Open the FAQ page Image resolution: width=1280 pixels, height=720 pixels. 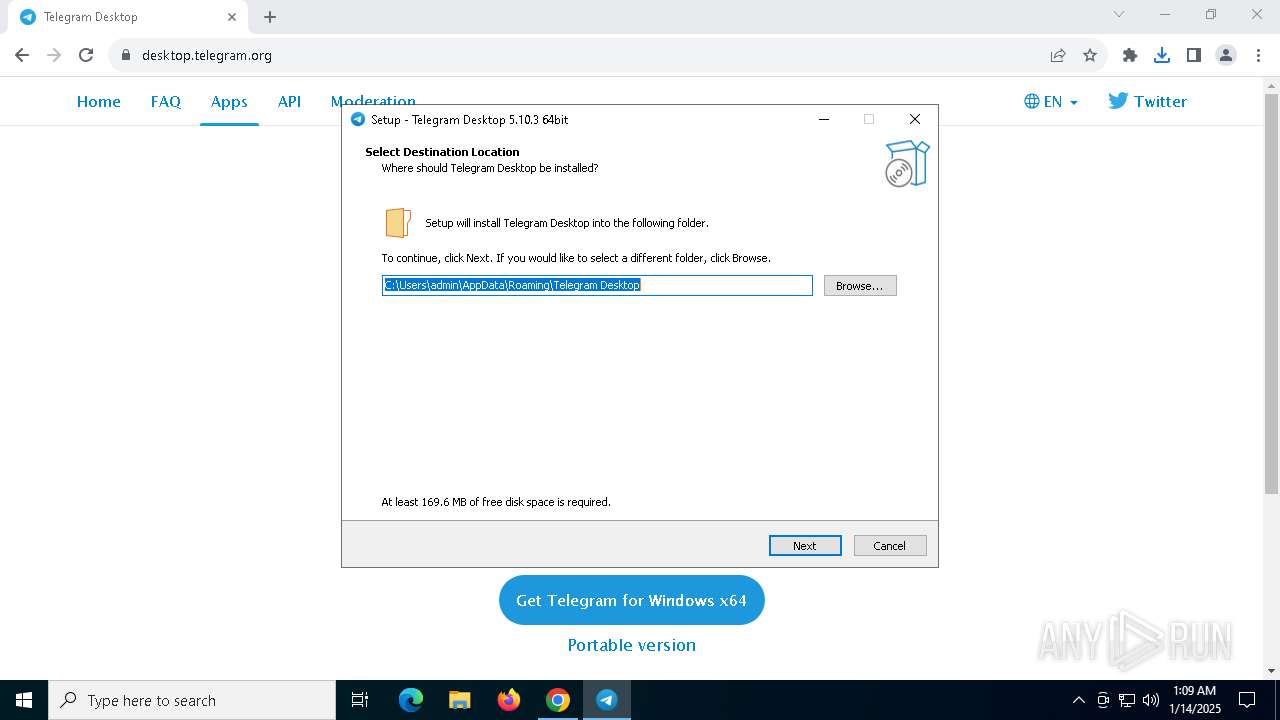click(166, 101)
